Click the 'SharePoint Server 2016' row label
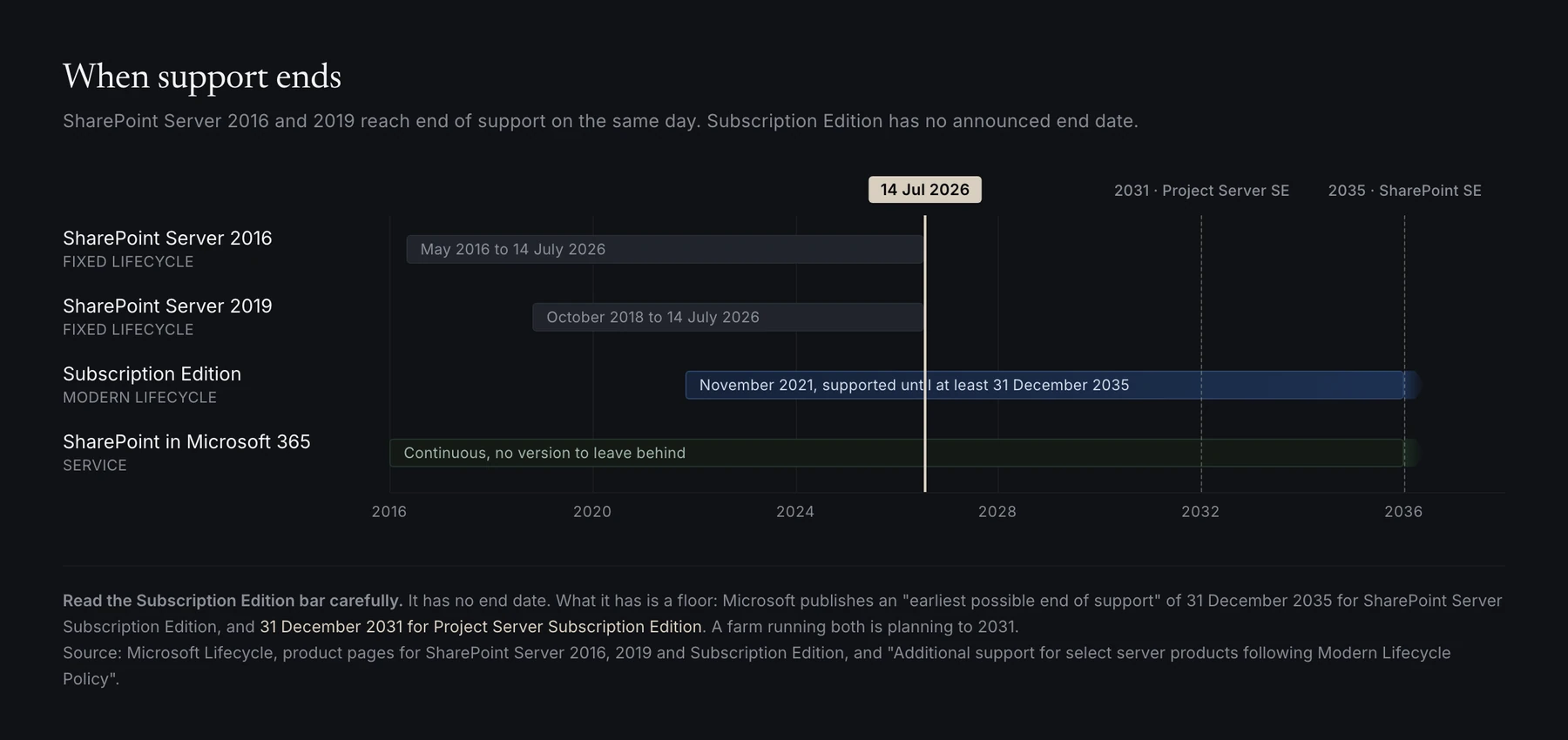This screenshot has height=740, width=1568. click(167, 238)
